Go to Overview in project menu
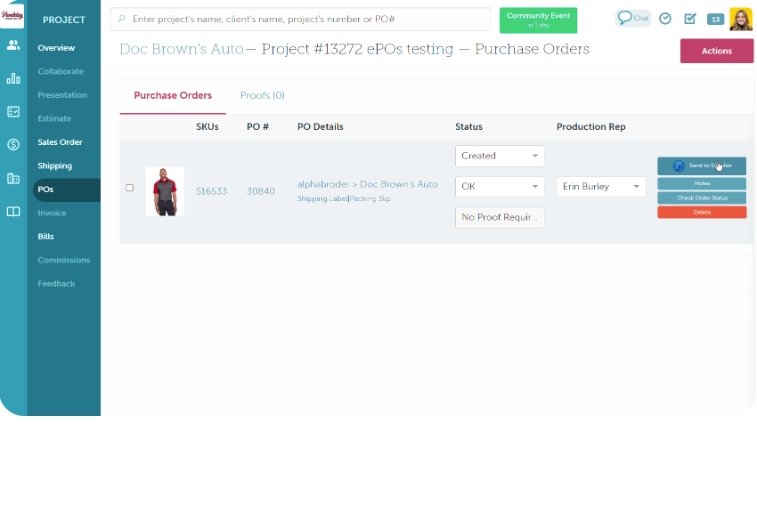The image size is (757, 506). 56,48
